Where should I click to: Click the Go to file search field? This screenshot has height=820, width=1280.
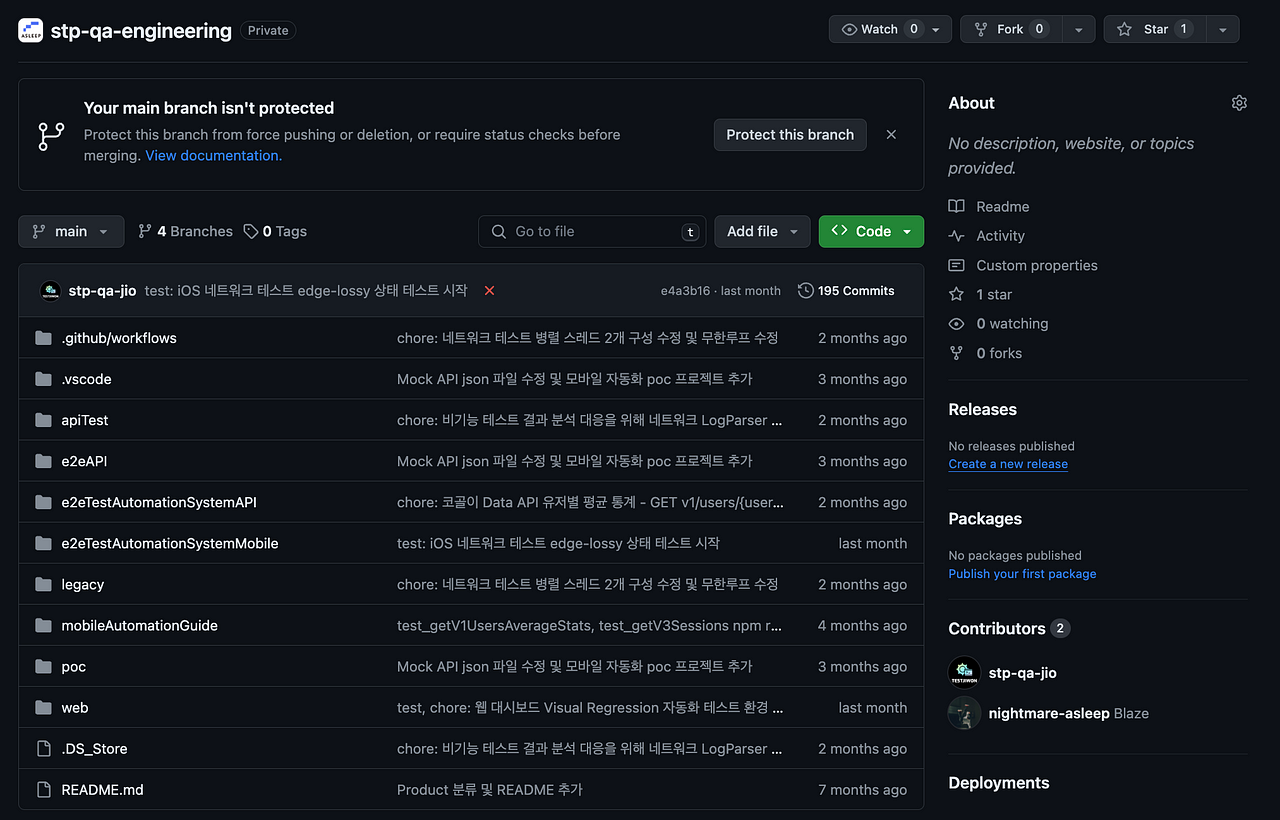click(592, 231)
